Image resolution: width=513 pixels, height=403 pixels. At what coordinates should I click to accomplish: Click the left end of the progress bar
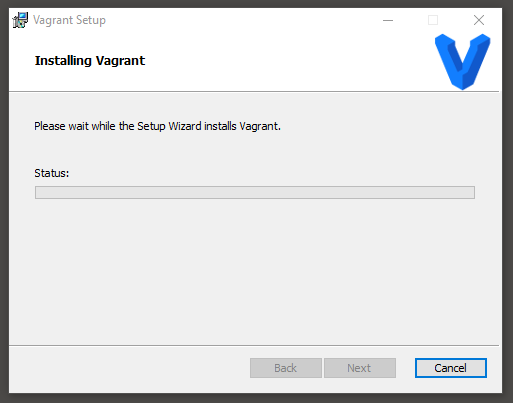click(37, 192)
